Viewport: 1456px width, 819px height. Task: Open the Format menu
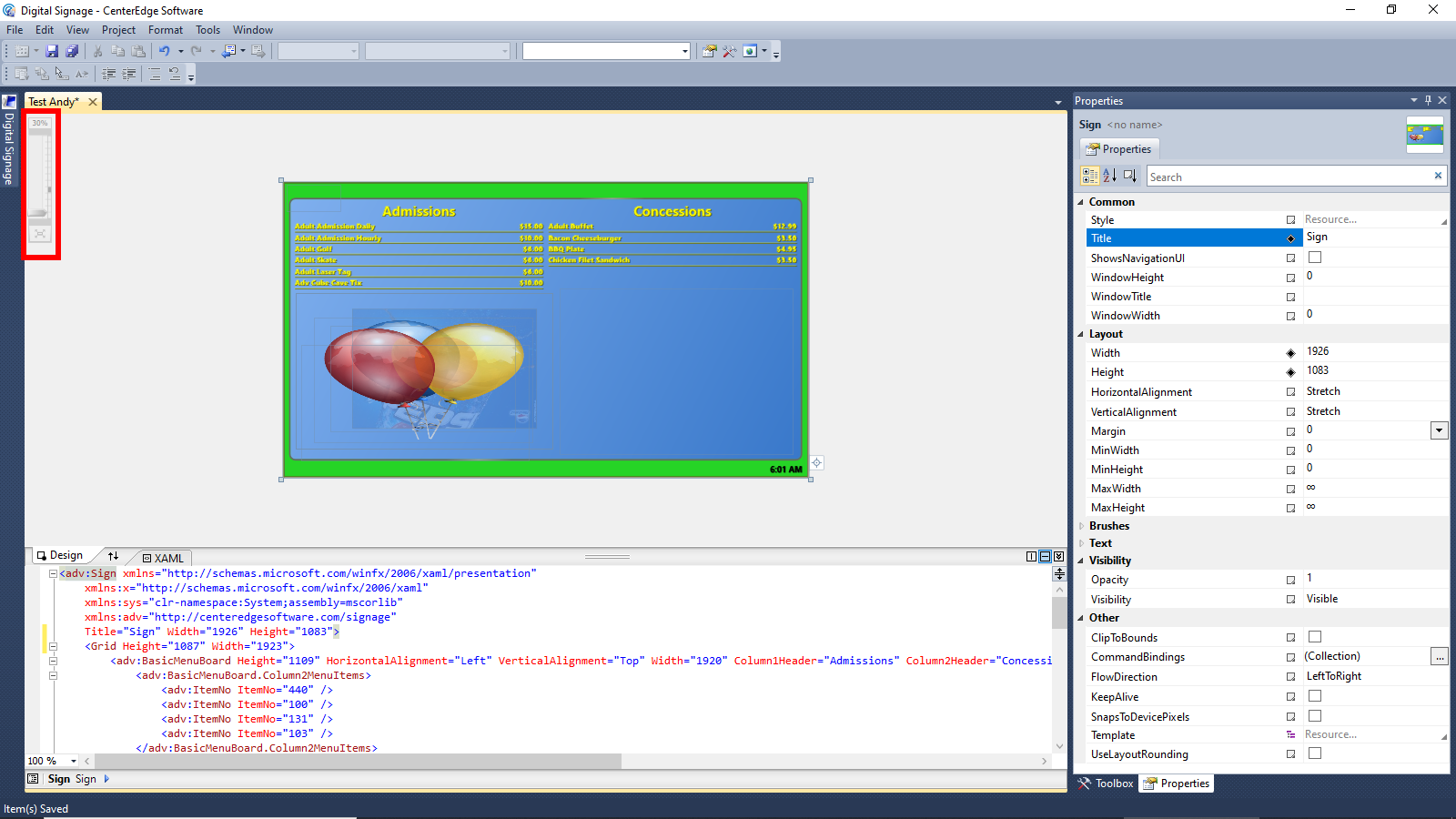point(166,30)
